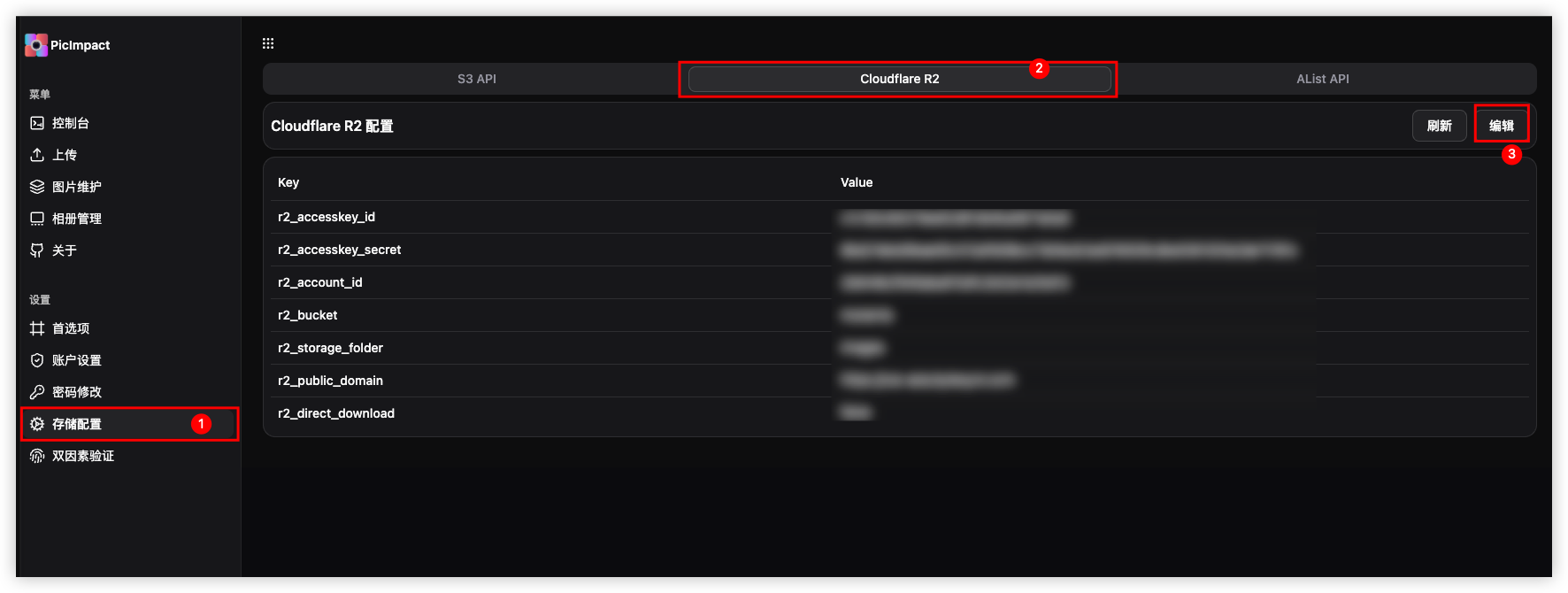Click the 双因素验证 fingerprint icon
This screenshot has width=1568, height=593.
[37, 456]
